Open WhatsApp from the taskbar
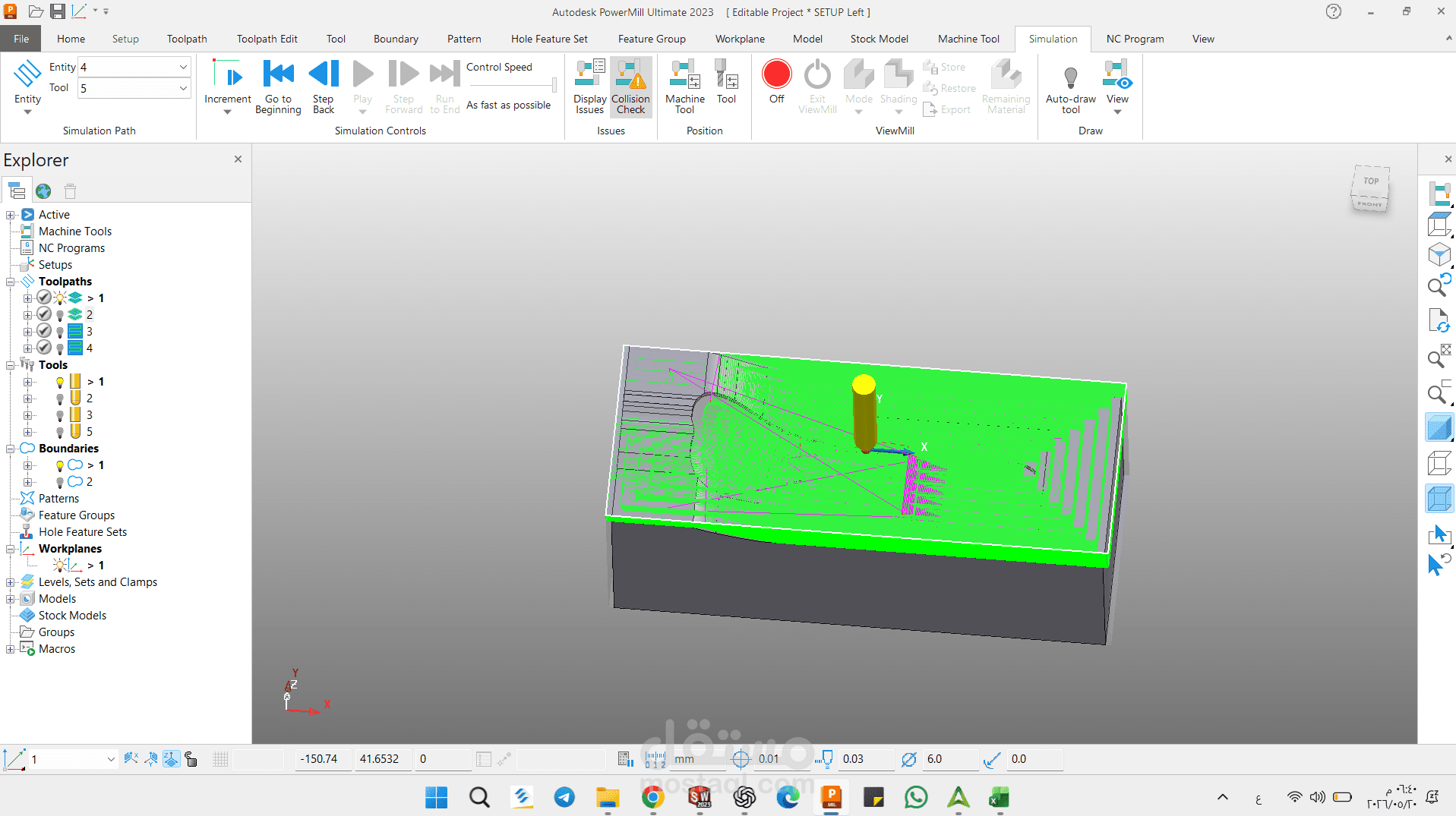Image resolution: width=1456 pixels, height=816 pixels. [x=916, y=797]
